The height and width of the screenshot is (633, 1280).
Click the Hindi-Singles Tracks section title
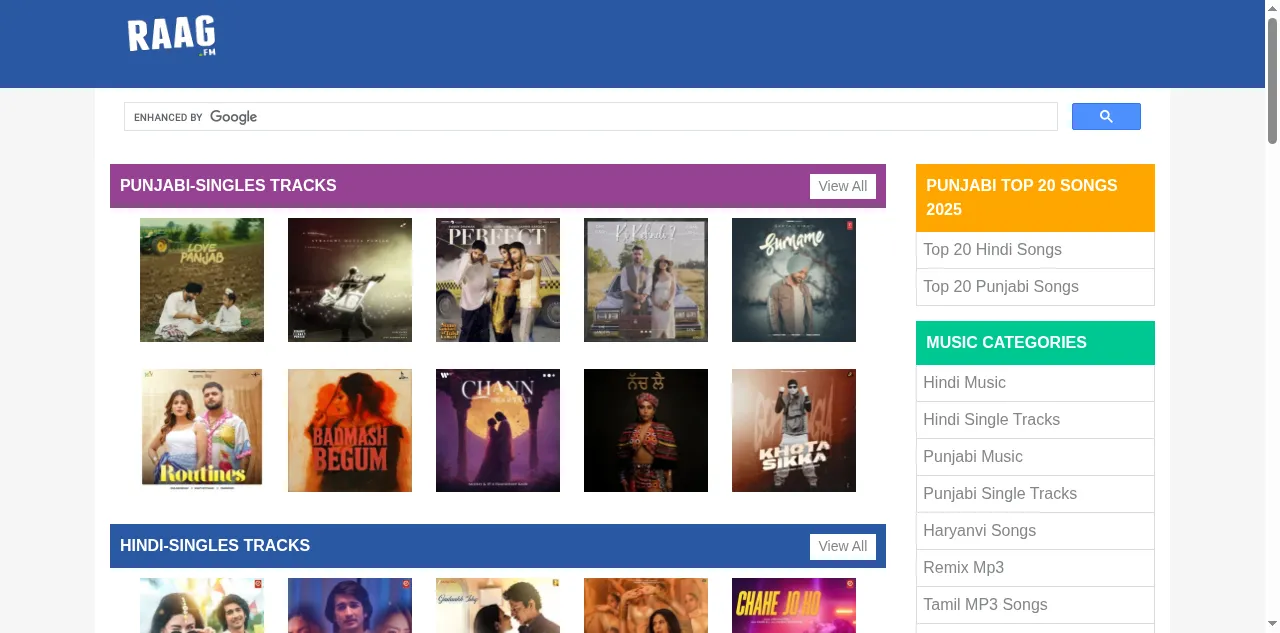pyautogui.click(x=215, y=546)
